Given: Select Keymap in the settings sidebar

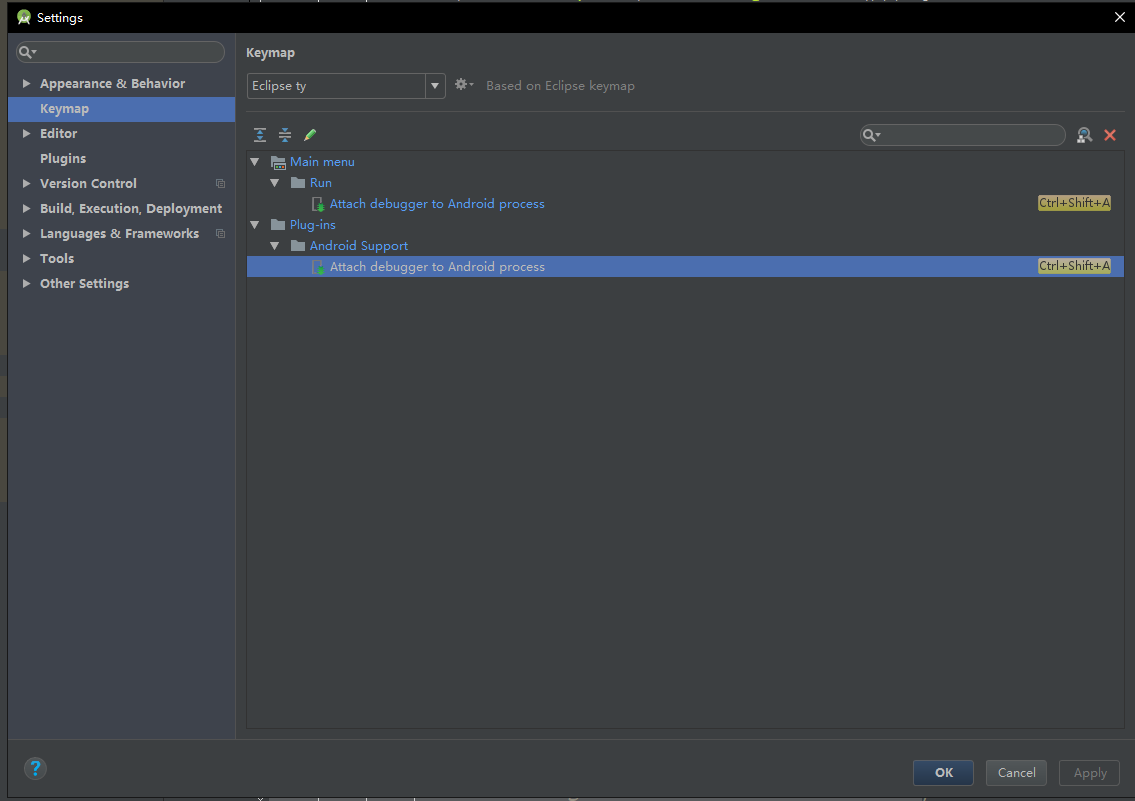Looking at the screenshot, I should [122, 109].
